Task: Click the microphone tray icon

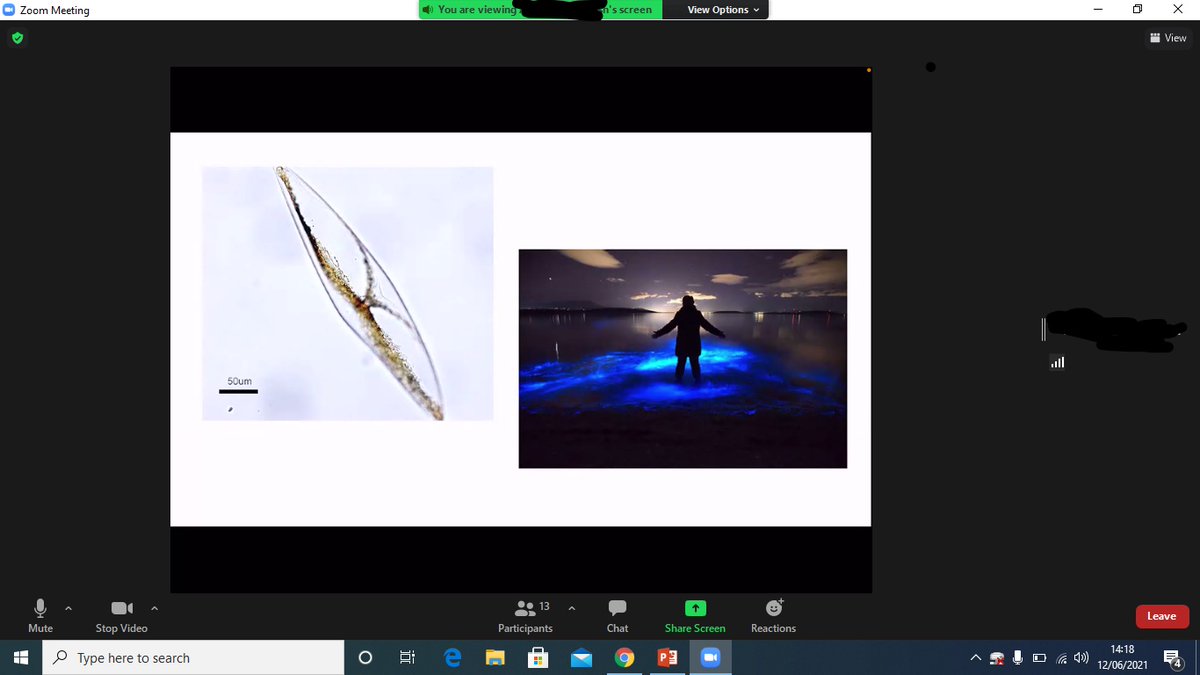Action: click(x=1018, y=658)
